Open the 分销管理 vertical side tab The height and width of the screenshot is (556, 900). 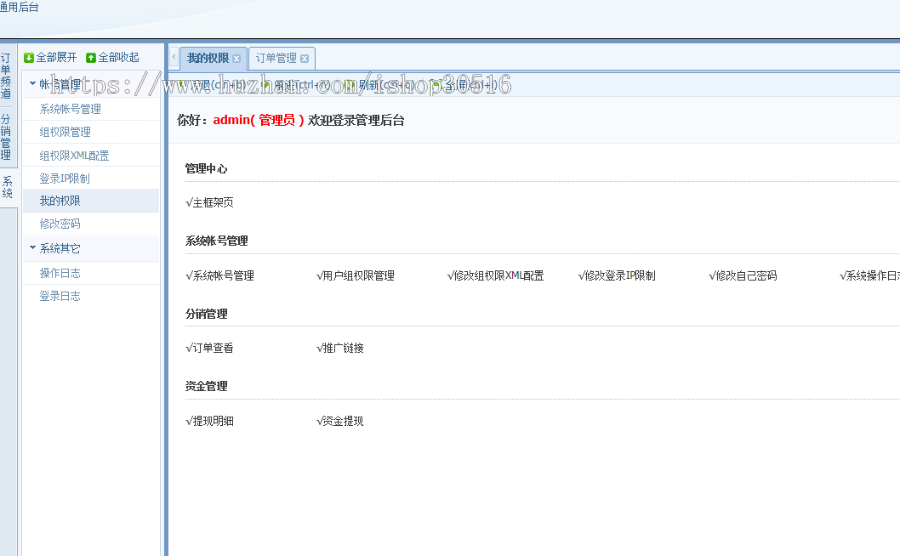[6, 137]
